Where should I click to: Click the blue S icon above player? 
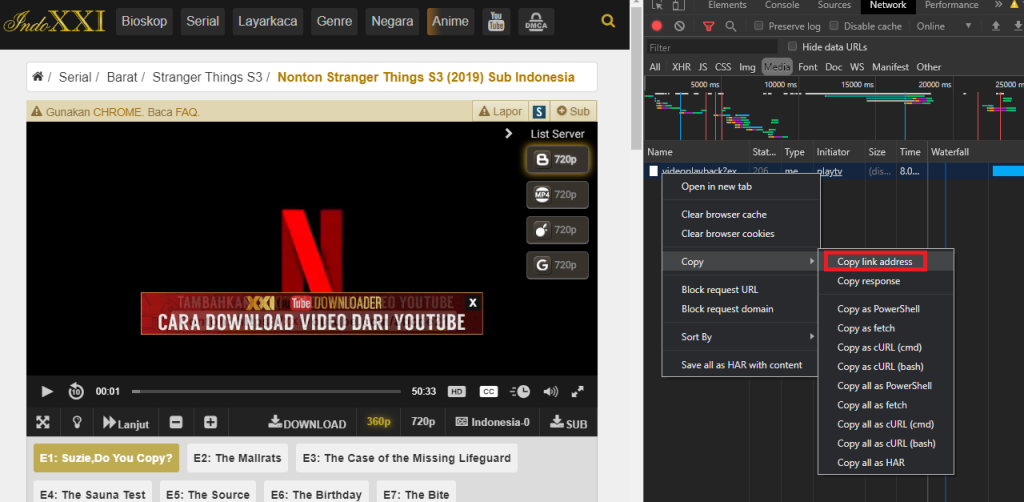click(x=539, y=112)
